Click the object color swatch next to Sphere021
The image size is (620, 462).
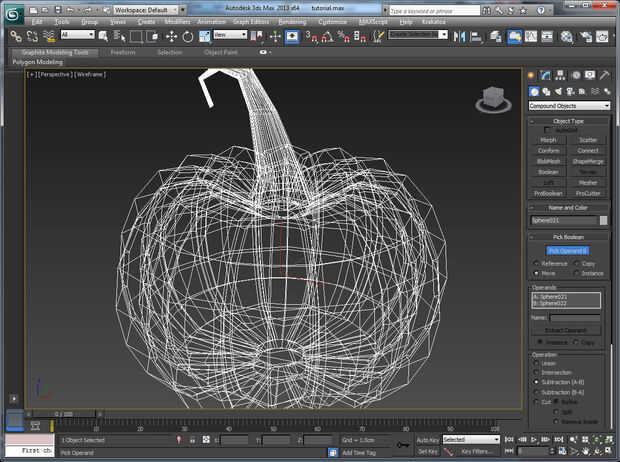603,220
